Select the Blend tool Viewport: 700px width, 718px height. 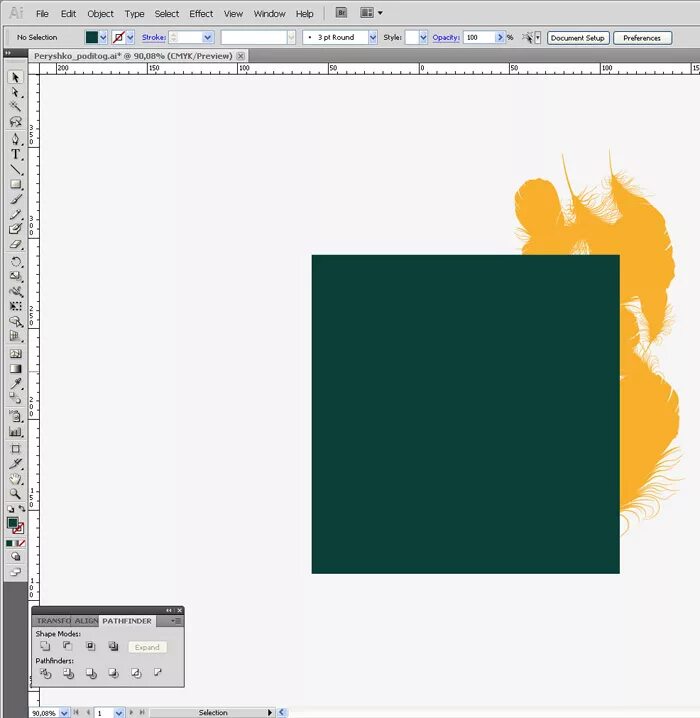click(x=15, y=398)
